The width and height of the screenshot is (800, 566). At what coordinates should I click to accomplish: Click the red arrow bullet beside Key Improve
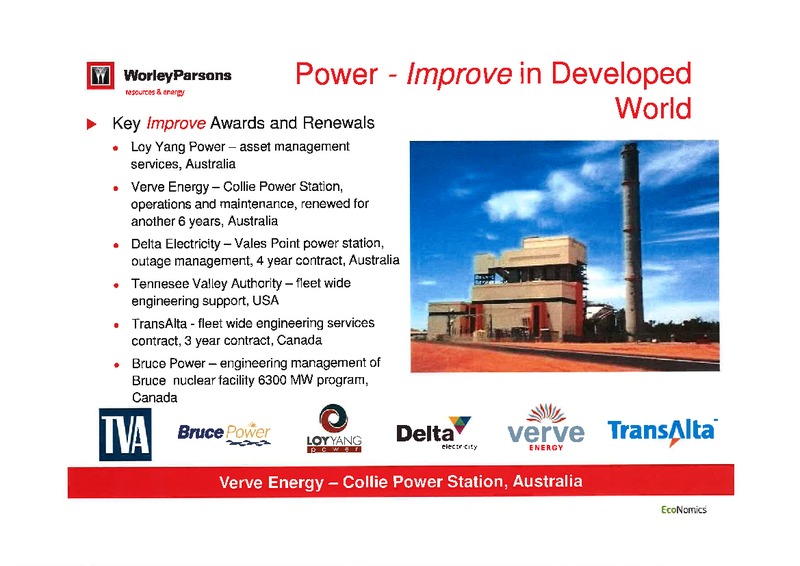(x=92, y=124)
